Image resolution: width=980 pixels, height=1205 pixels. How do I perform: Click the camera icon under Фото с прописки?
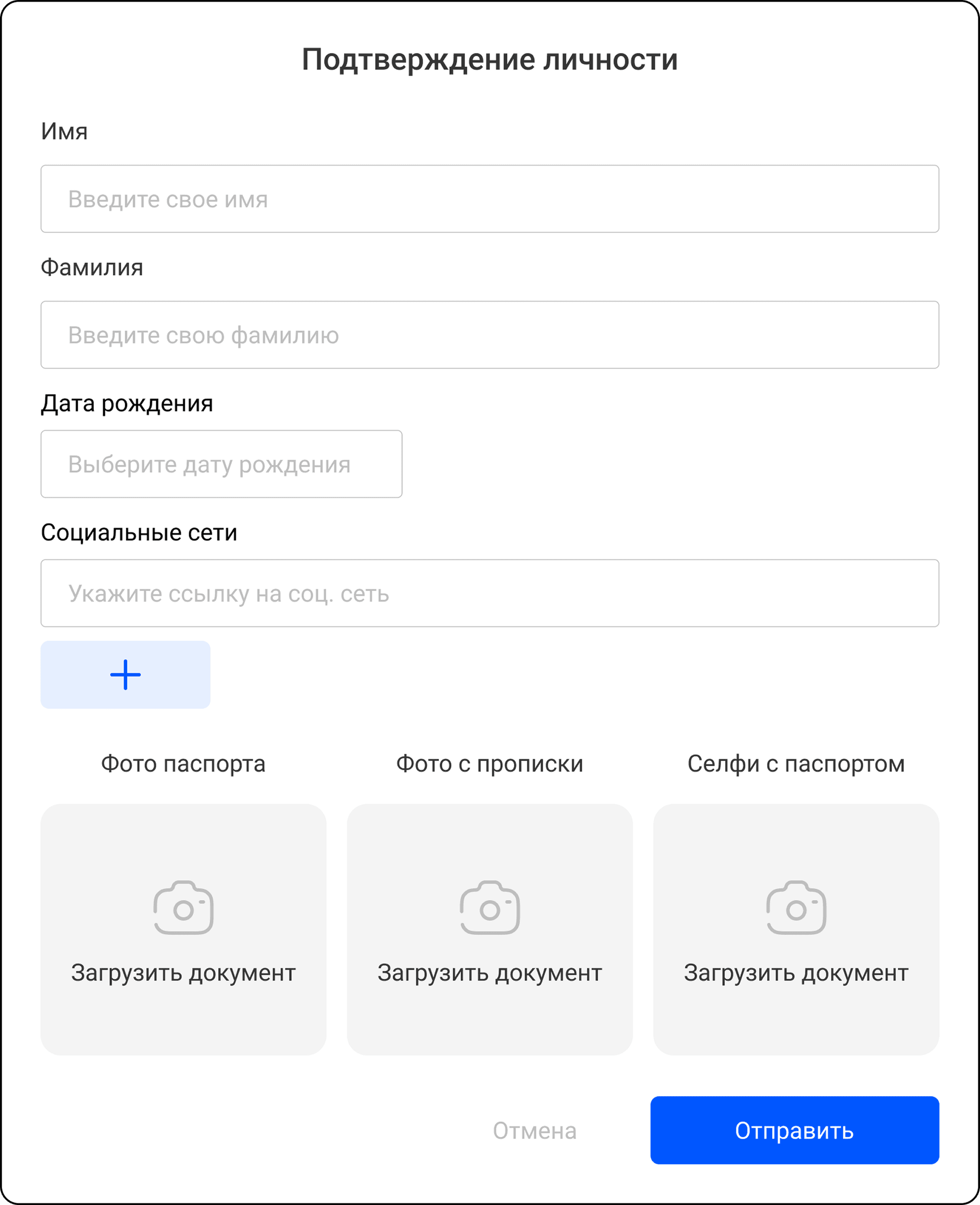pos(489,908)
